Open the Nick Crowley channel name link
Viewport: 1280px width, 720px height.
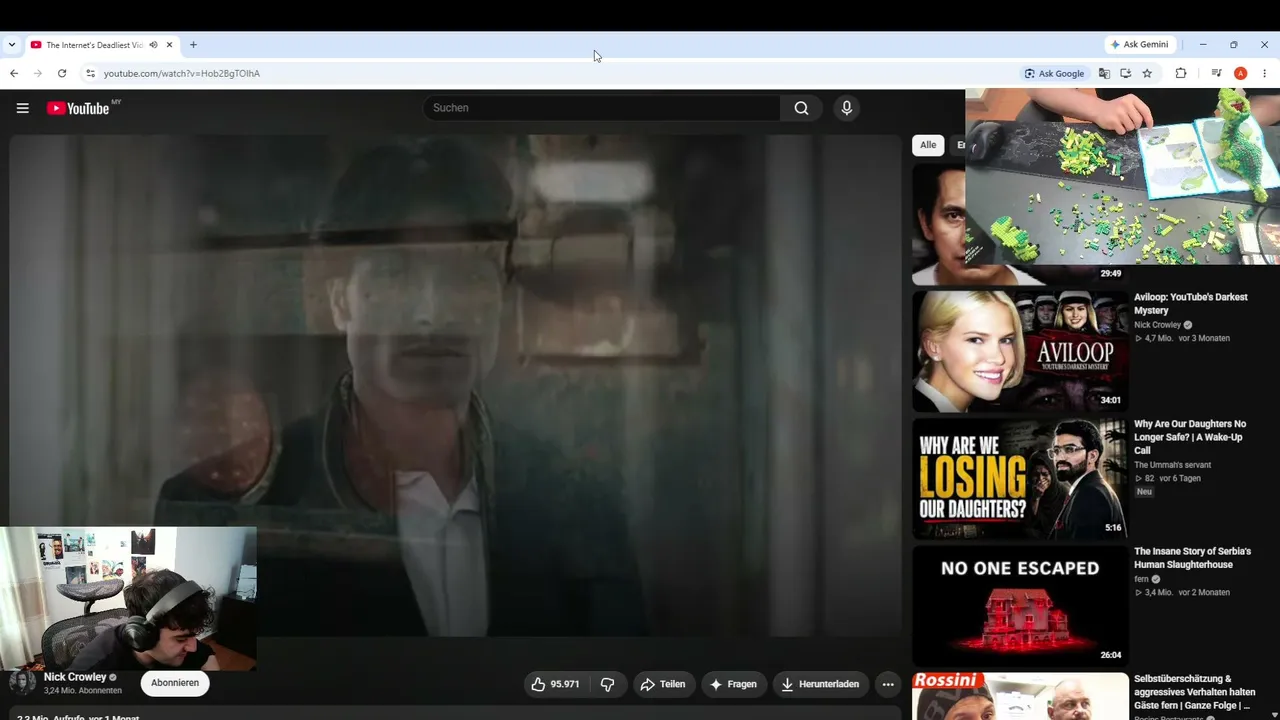tap(75, 677)
